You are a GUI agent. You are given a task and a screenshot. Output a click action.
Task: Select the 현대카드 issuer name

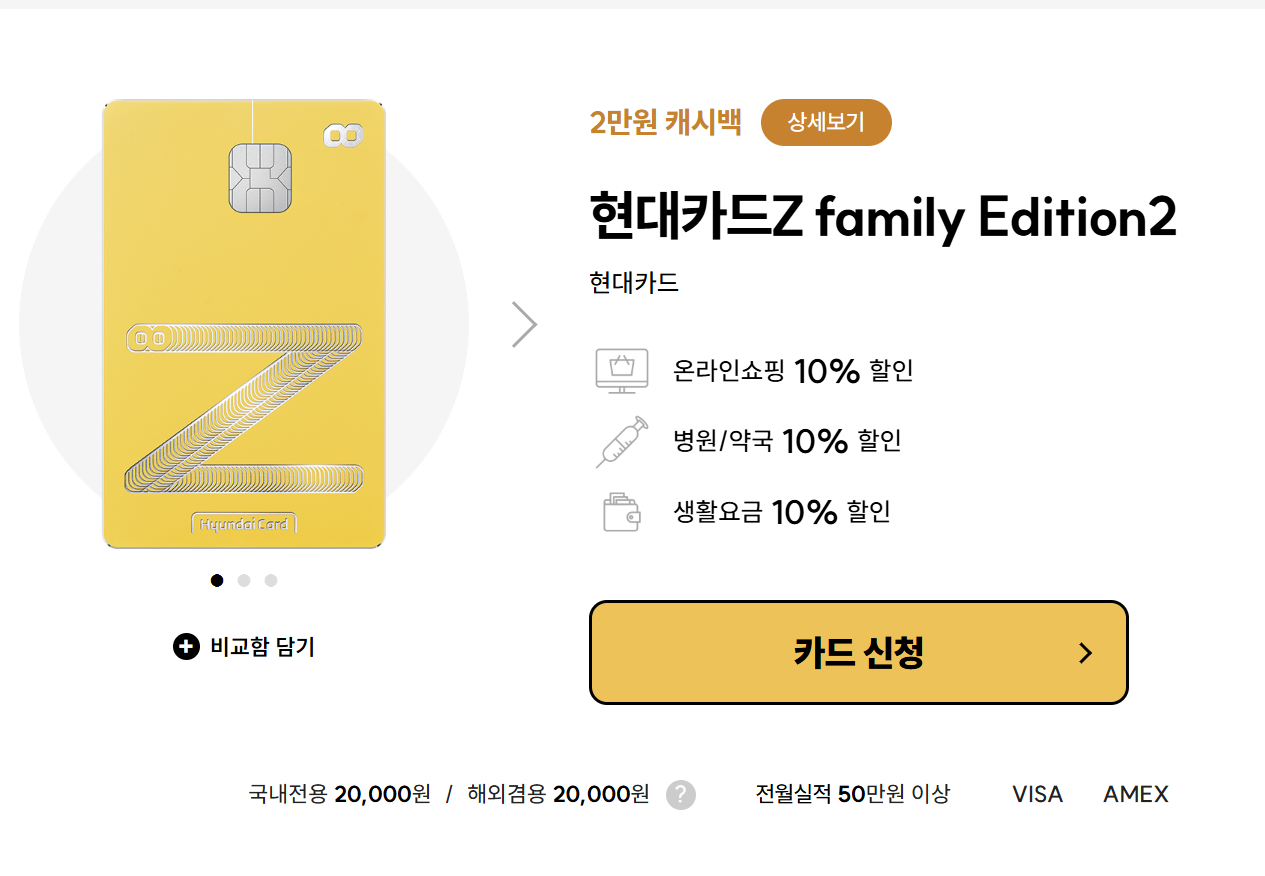point(633,282)
